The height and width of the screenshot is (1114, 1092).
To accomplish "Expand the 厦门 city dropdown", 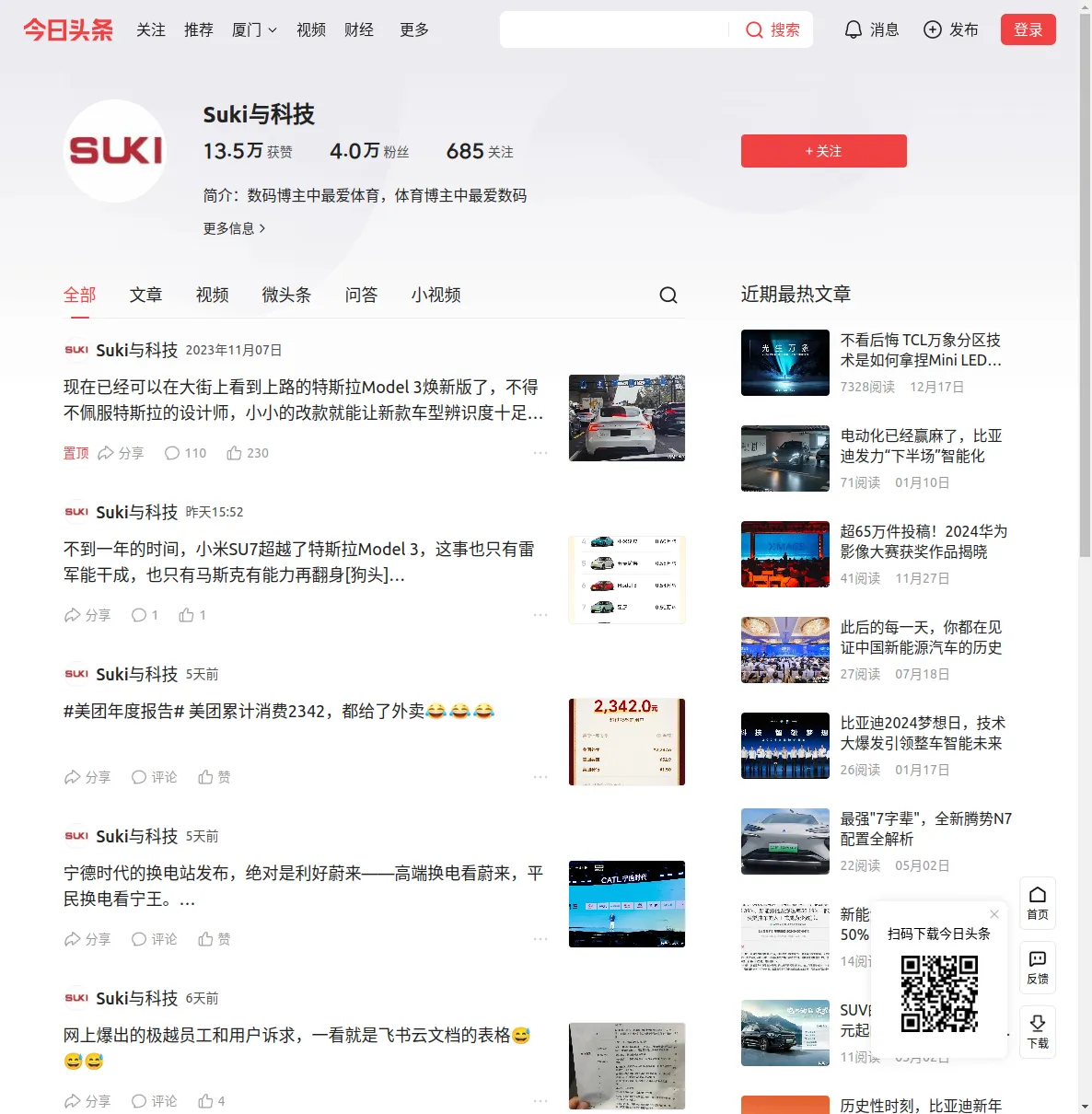I will pos(254,29).
